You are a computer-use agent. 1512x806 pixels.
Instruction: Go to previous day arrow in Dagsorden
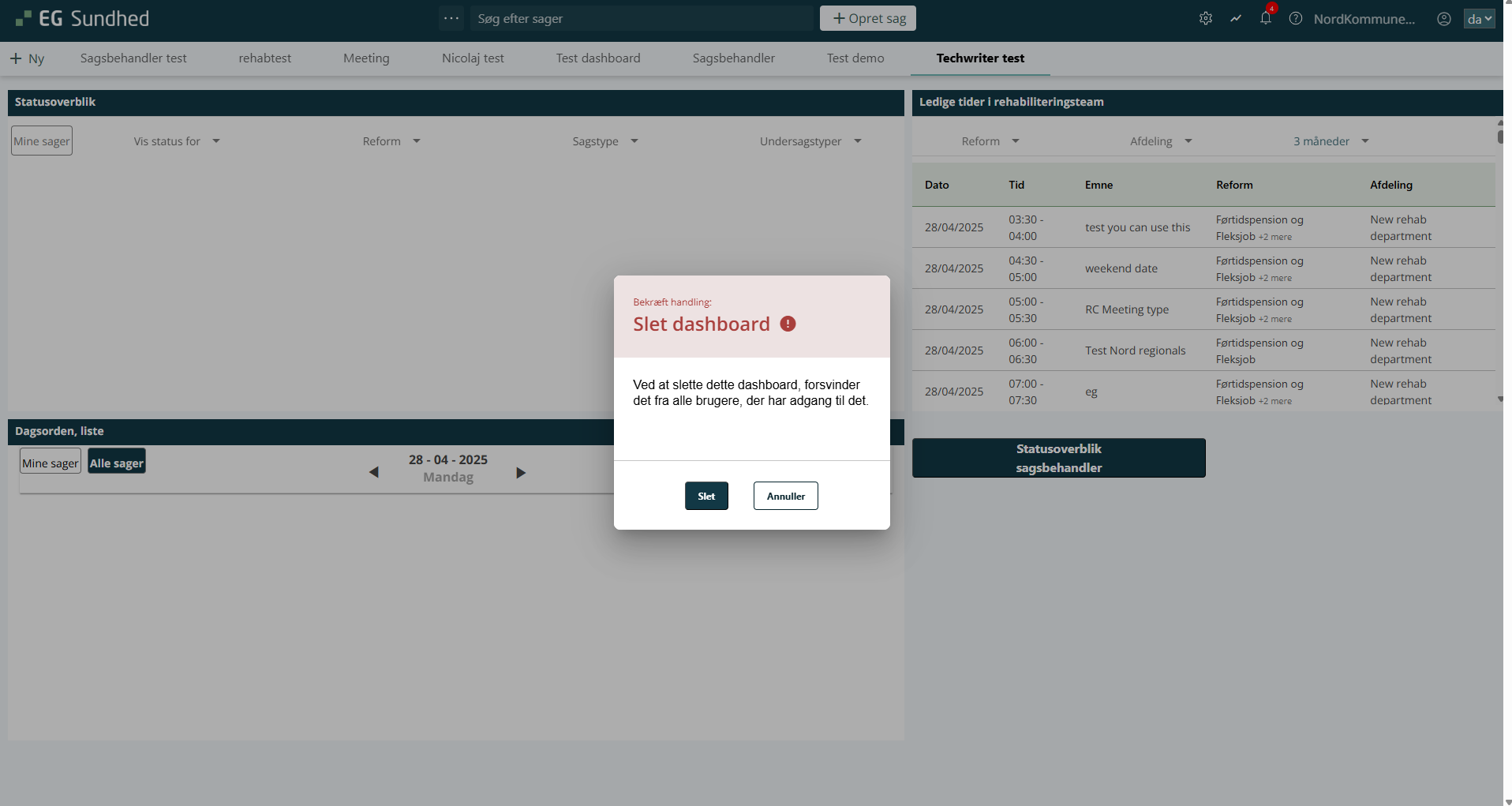(374, 472)
